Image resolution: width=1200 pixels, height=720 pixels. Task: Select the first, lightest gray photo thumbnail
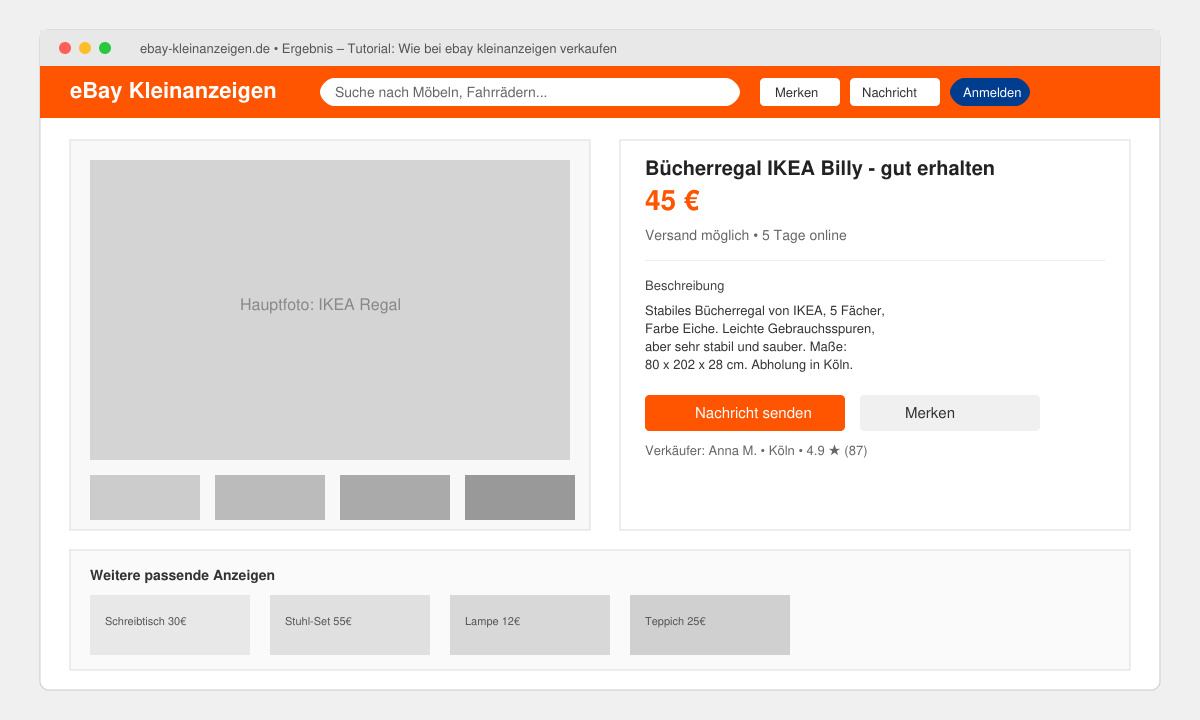145,497
